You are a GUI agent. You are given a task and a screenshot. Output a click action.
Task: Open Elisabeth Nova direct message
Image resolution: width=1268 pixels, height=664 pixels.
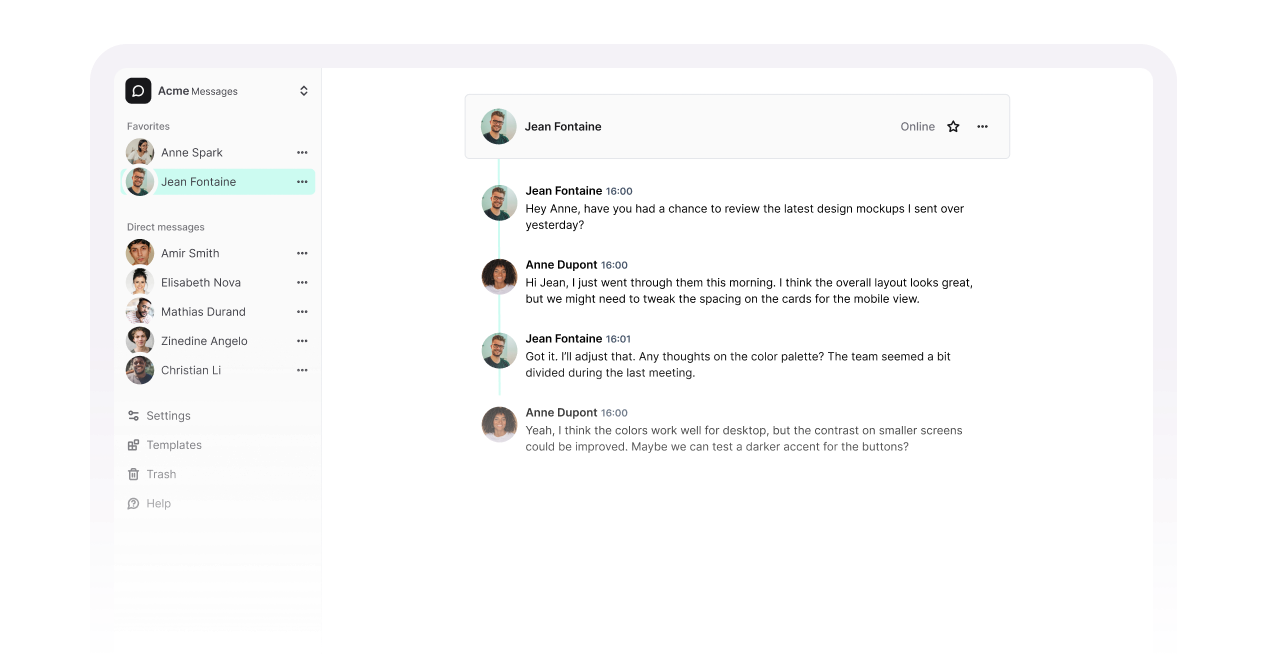coord(219,282)
